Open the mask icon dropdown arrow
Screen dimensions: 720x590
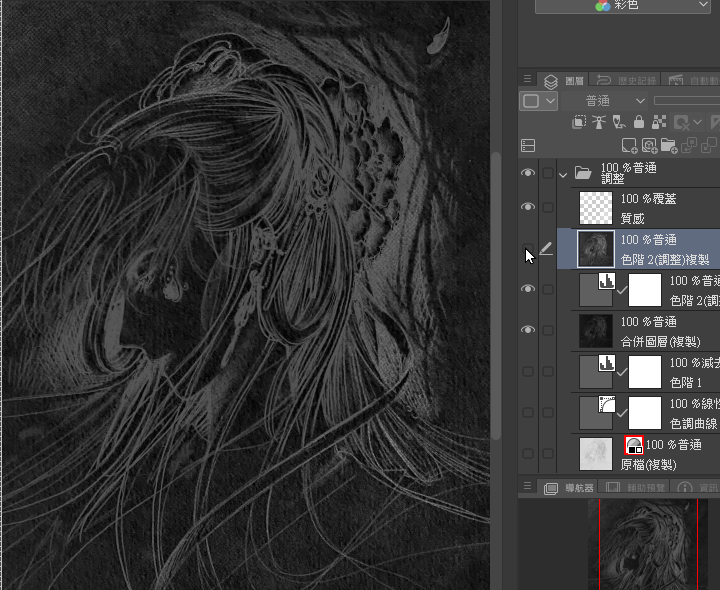698,122
